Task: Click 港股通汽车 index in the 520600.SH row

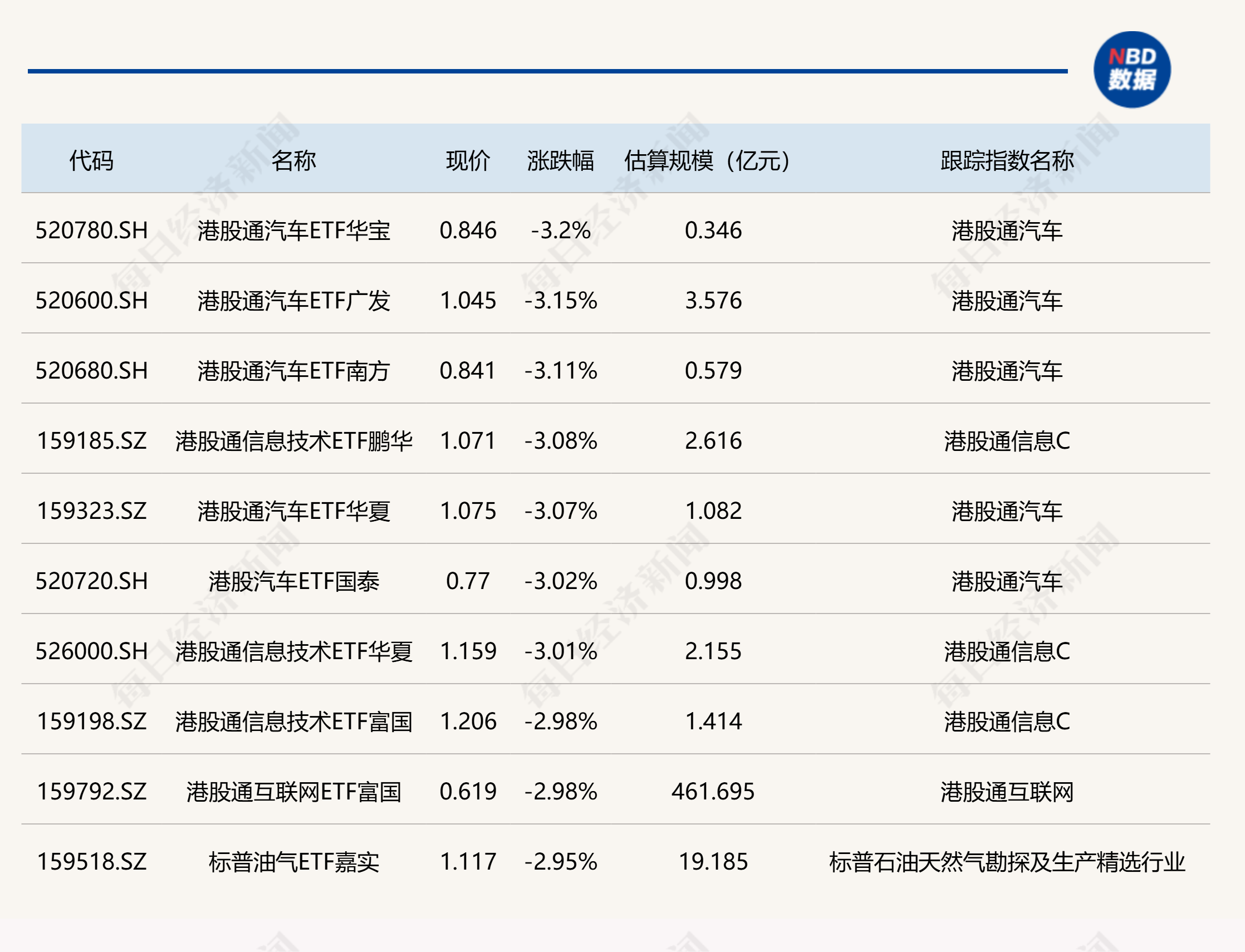Action: (1007, 301)
